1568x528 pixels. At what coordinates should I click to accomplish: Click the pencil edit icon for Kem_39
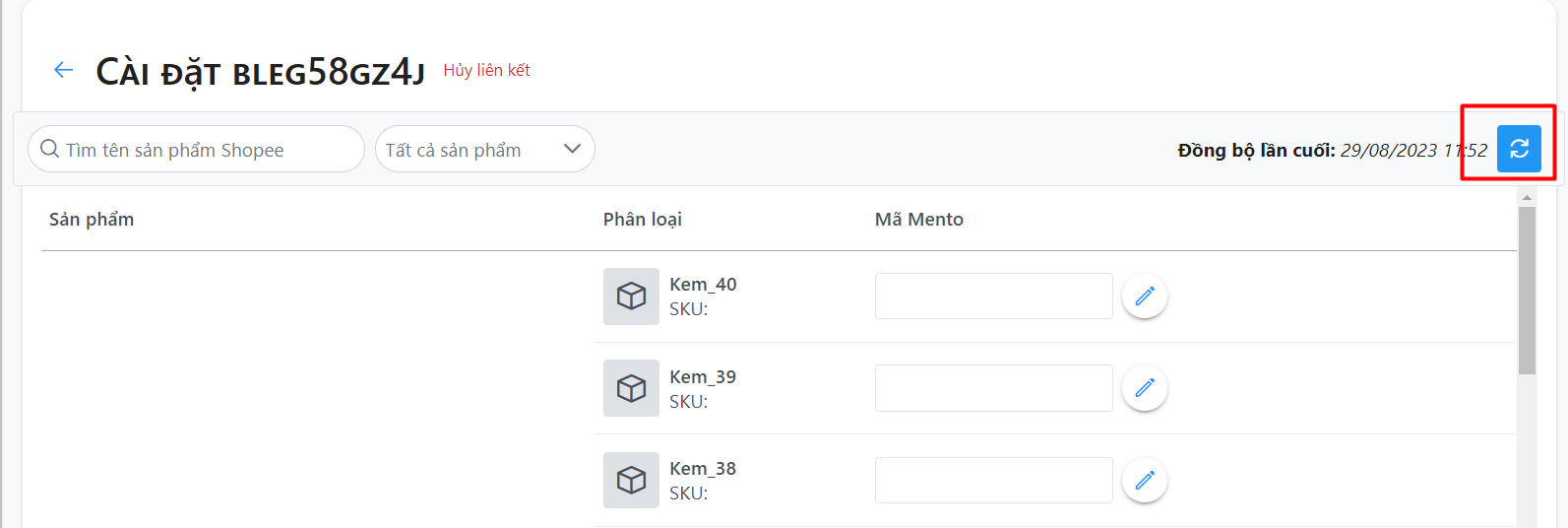click(x=1145, y=388)
